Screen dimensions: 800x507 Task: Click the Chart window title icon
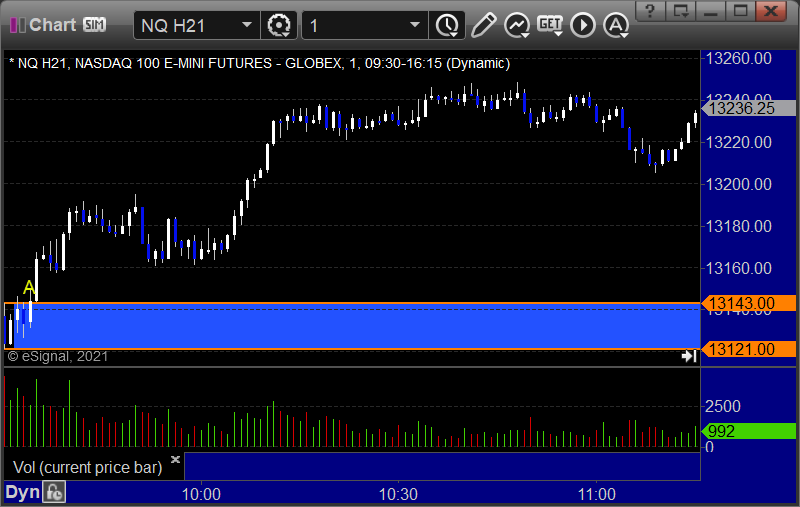pos(17,24)
